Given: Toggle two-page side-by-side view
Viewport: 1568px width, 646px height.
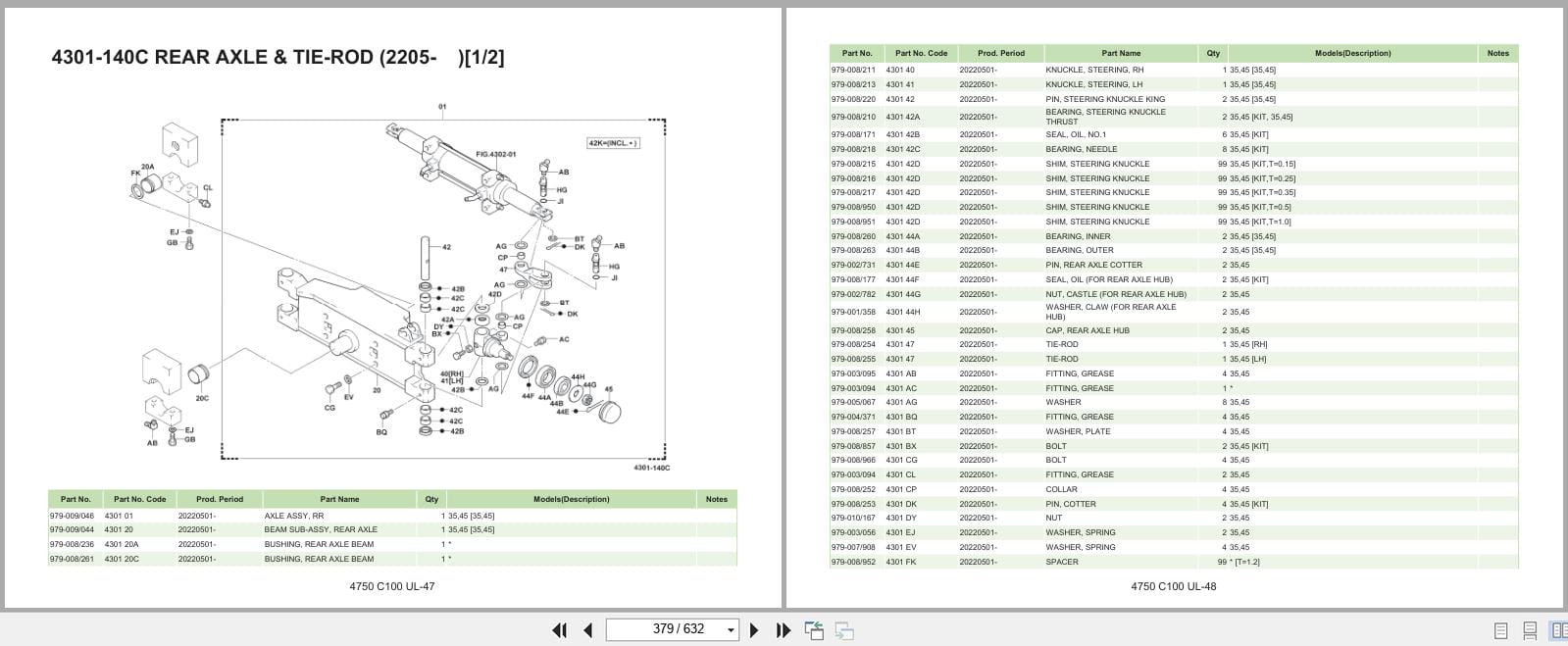Looking at the screenshot, I should [x=1558, y=630].
